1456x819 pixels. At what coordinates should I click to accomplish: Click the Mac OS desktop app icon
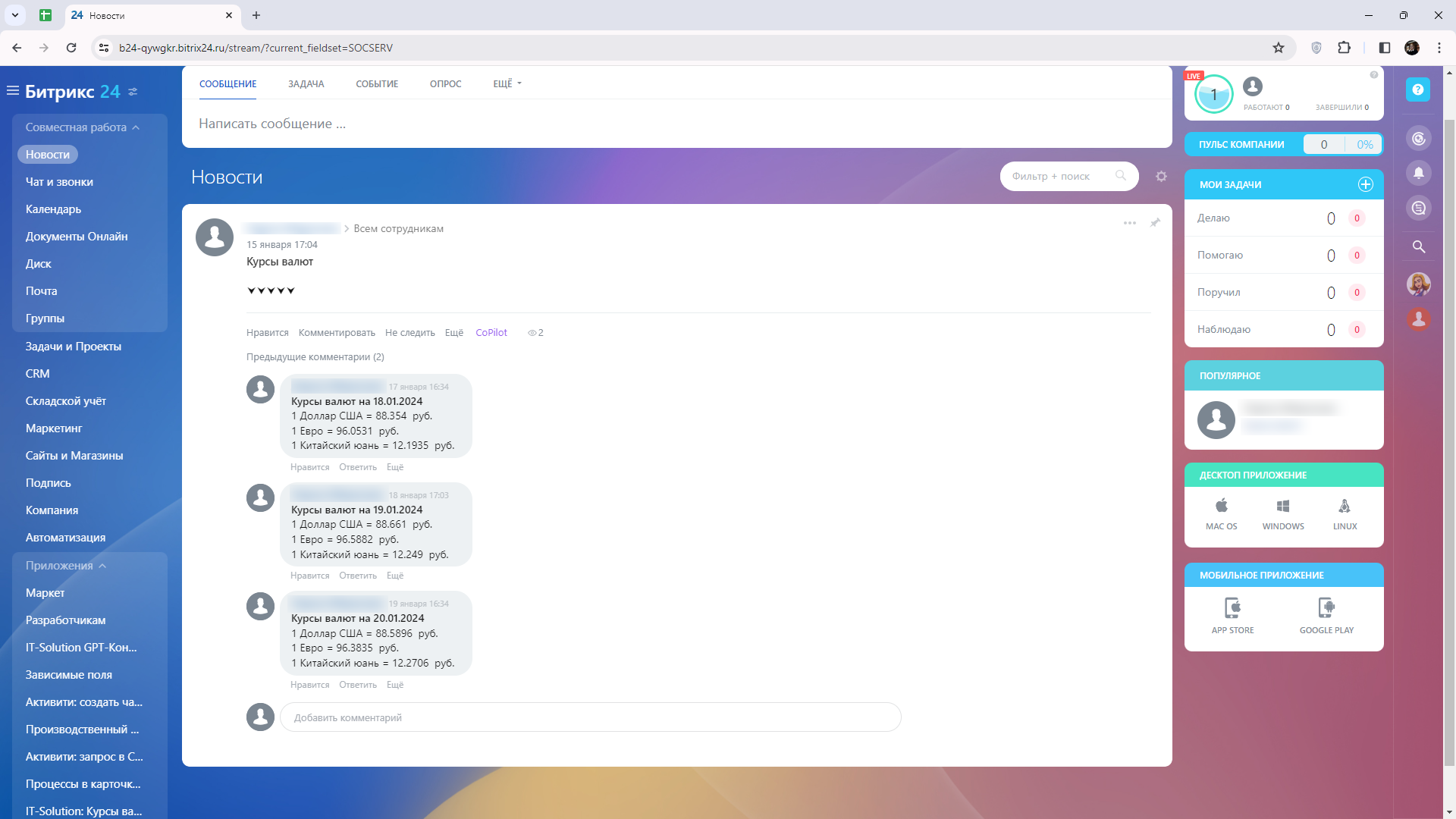click(x=1221, y=513)
